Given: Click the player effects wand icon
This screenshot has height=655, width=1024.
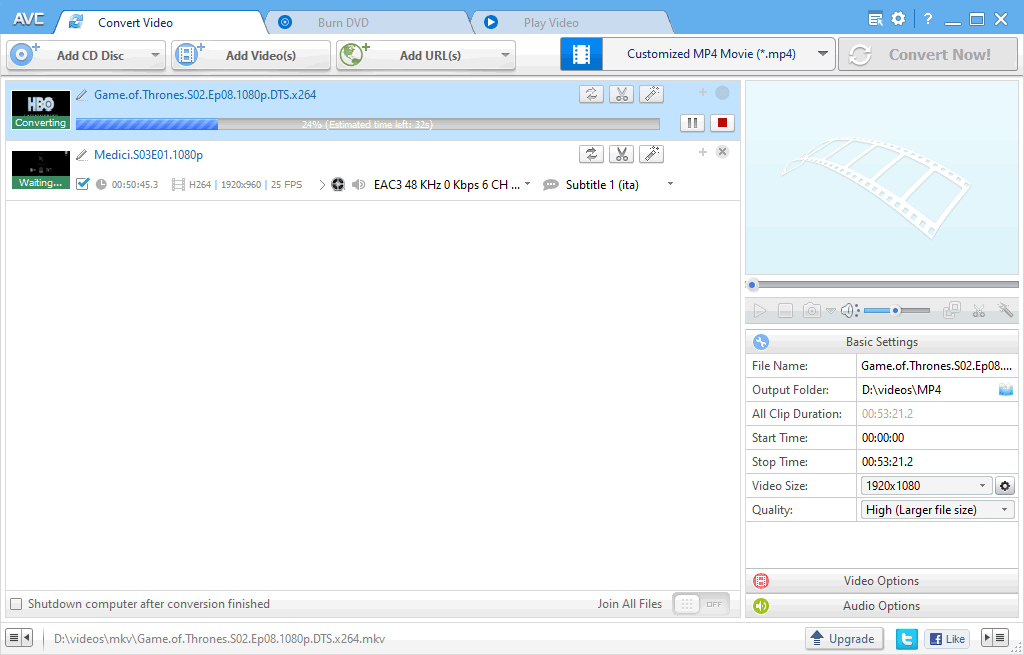Looking at the screenshot, I should (1005, 311).
